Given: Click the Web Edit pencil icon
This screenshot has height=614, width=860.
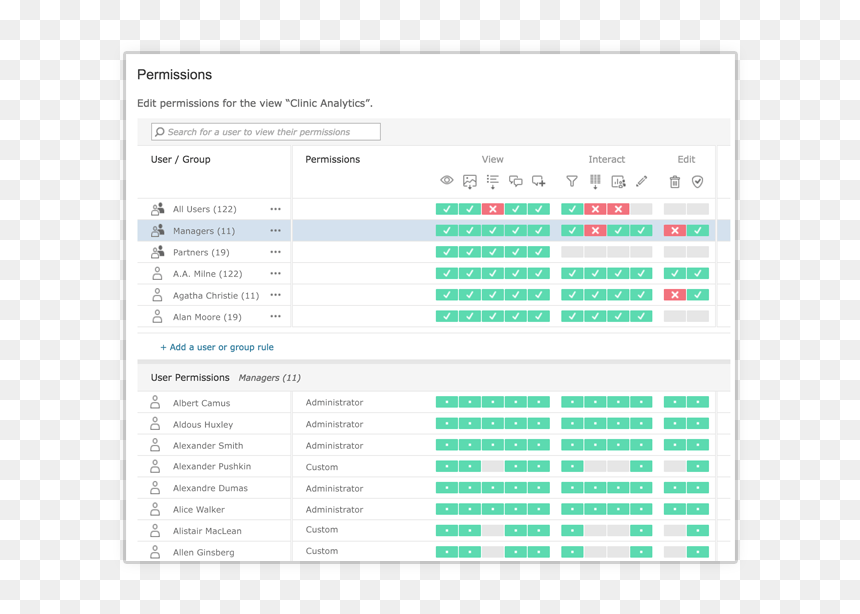Looking at the screenshot, I should point(641,181).
